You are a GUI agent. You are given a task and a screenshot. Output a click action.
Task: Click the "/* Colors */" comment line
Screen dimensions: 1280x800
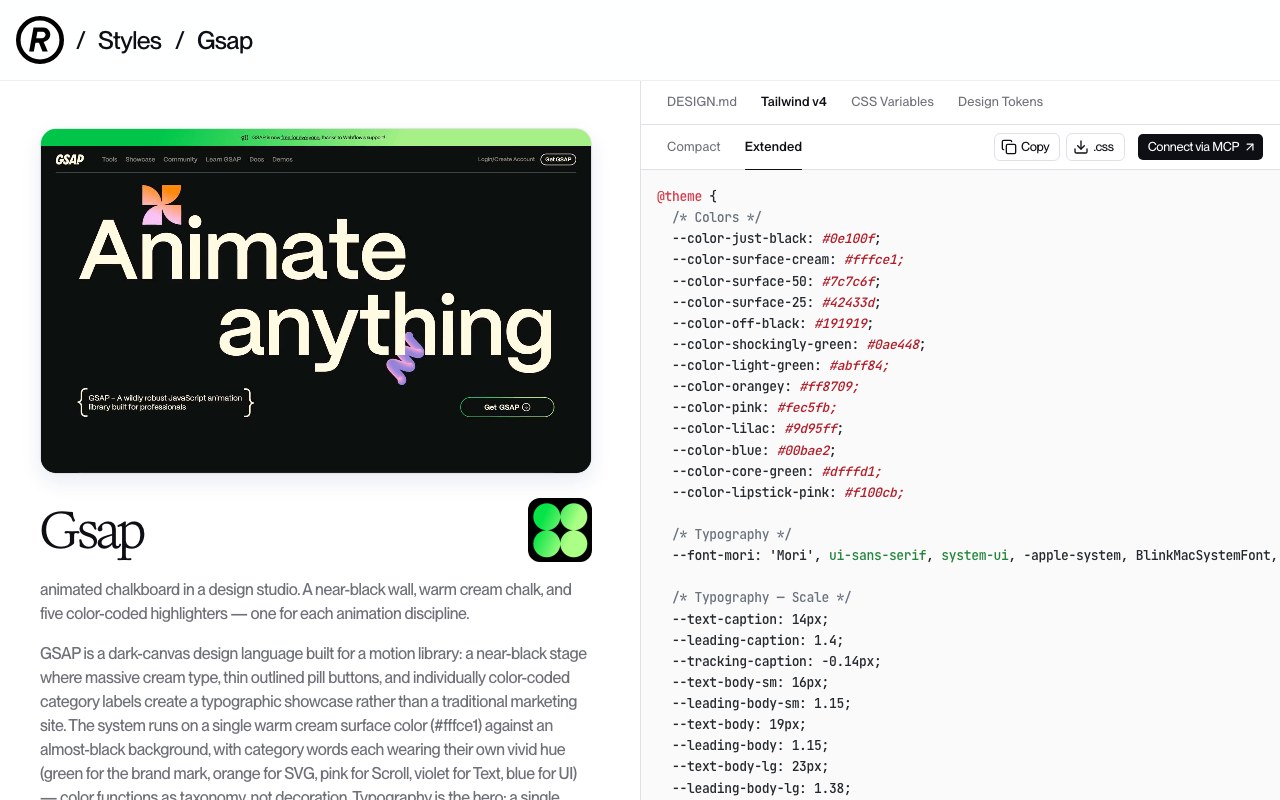pos(717,217)
